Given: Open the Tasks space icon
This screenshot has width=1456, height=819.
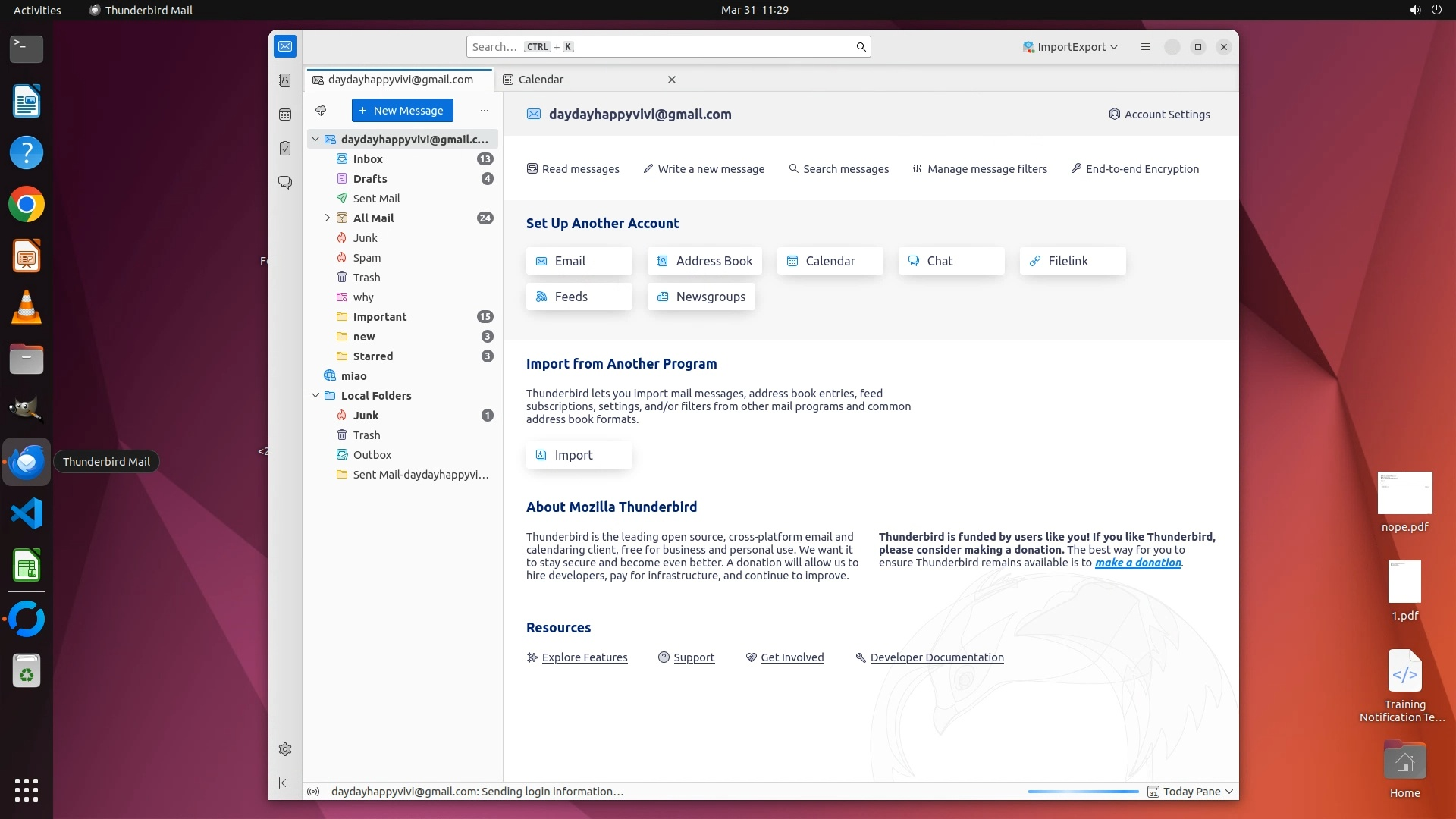Looking at the screenshot, I should pyautogui.click(x=285, y=149).
